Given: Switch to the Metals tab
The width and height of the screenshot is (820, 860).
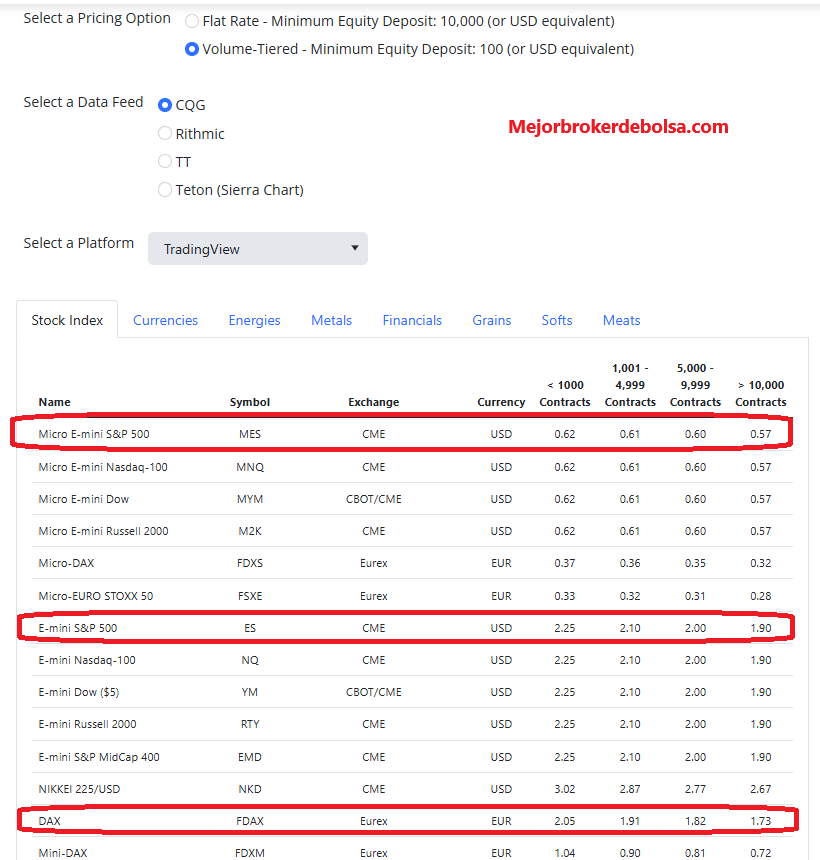Looking at the screenshot, I should point(331,320).
